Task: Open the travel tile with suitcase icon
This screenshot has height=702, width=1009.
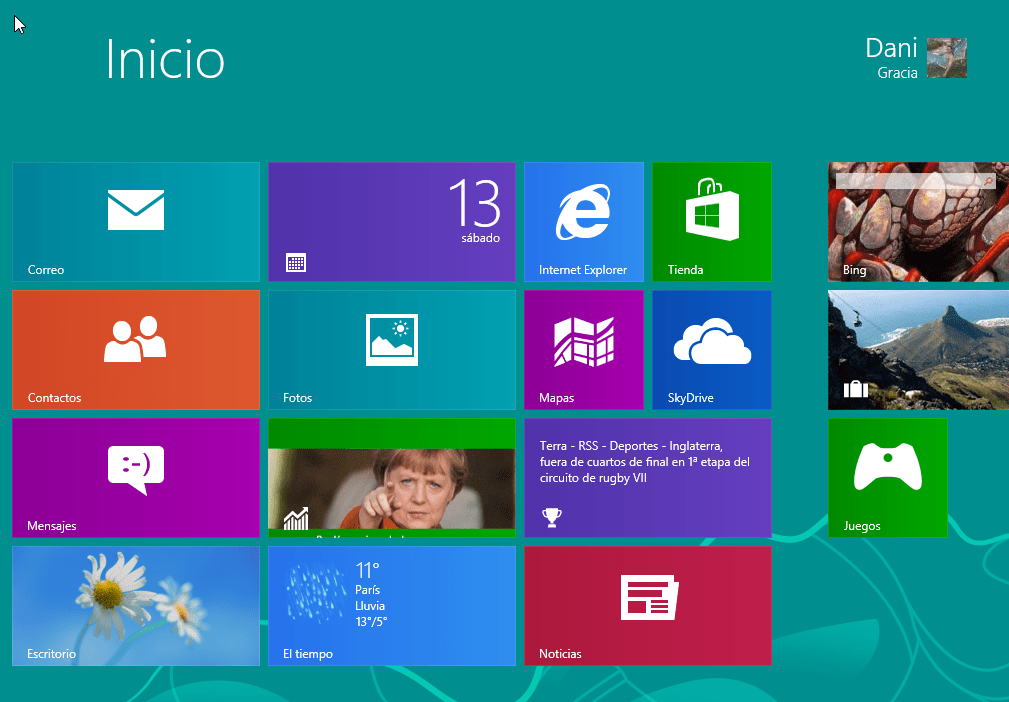Action: pyautogui.click(x=918, y=350)
